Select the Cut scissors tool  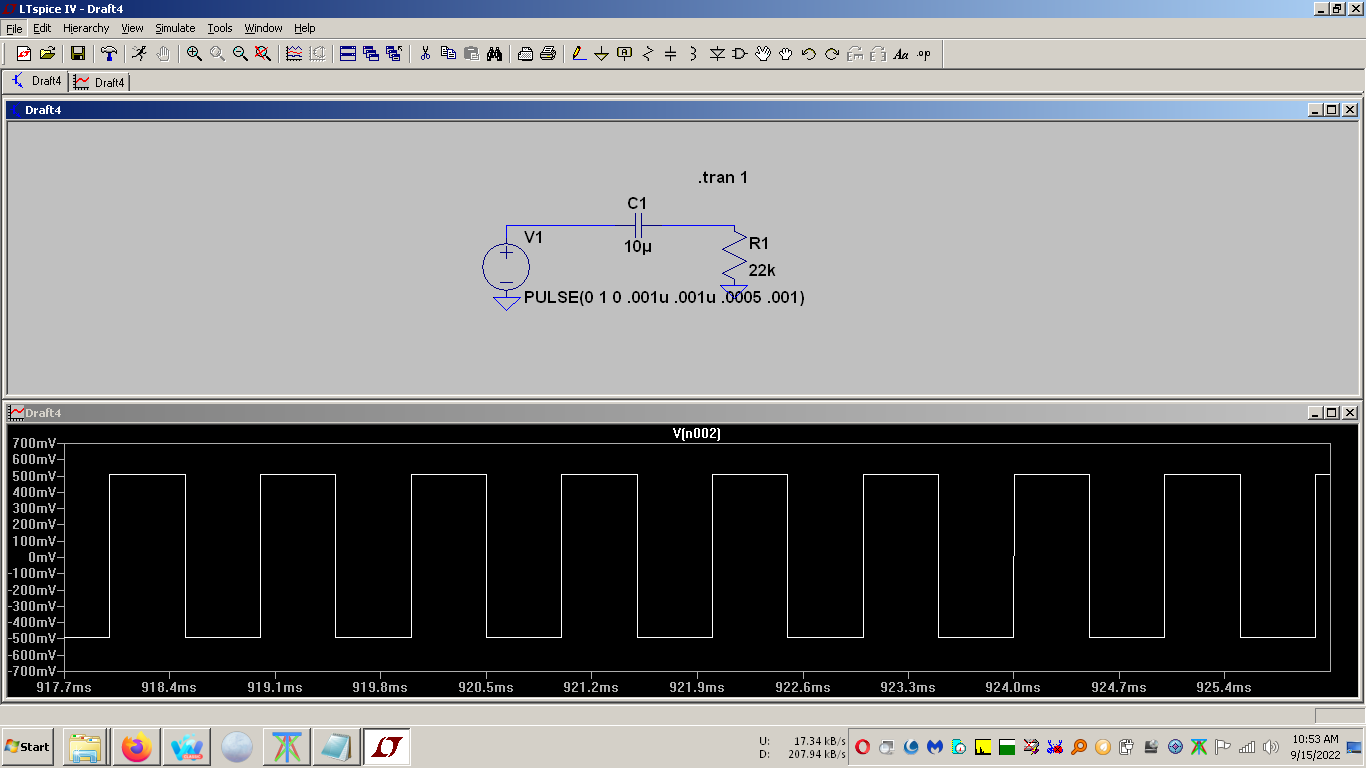click(425, 54)
